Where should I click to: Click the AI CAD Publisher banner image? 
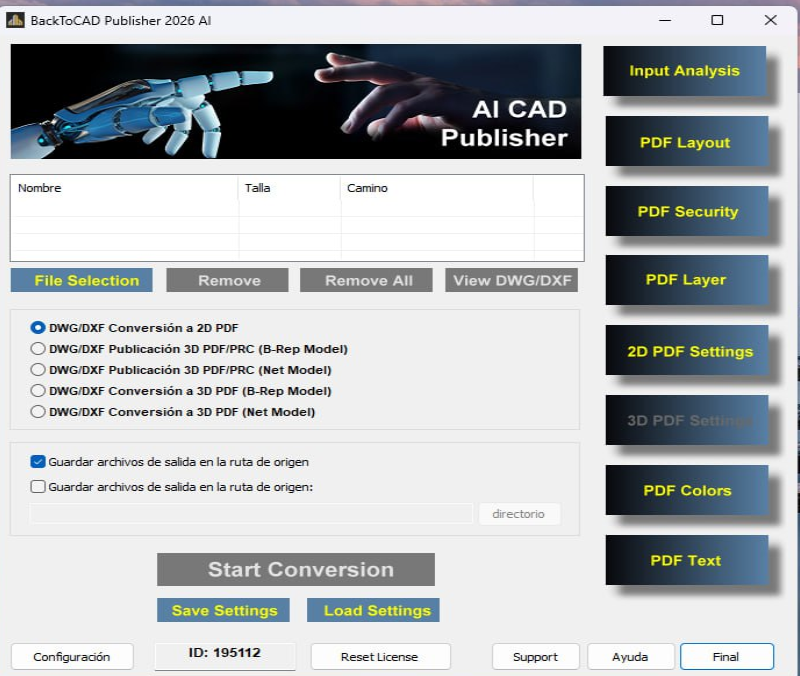point(296,102)
